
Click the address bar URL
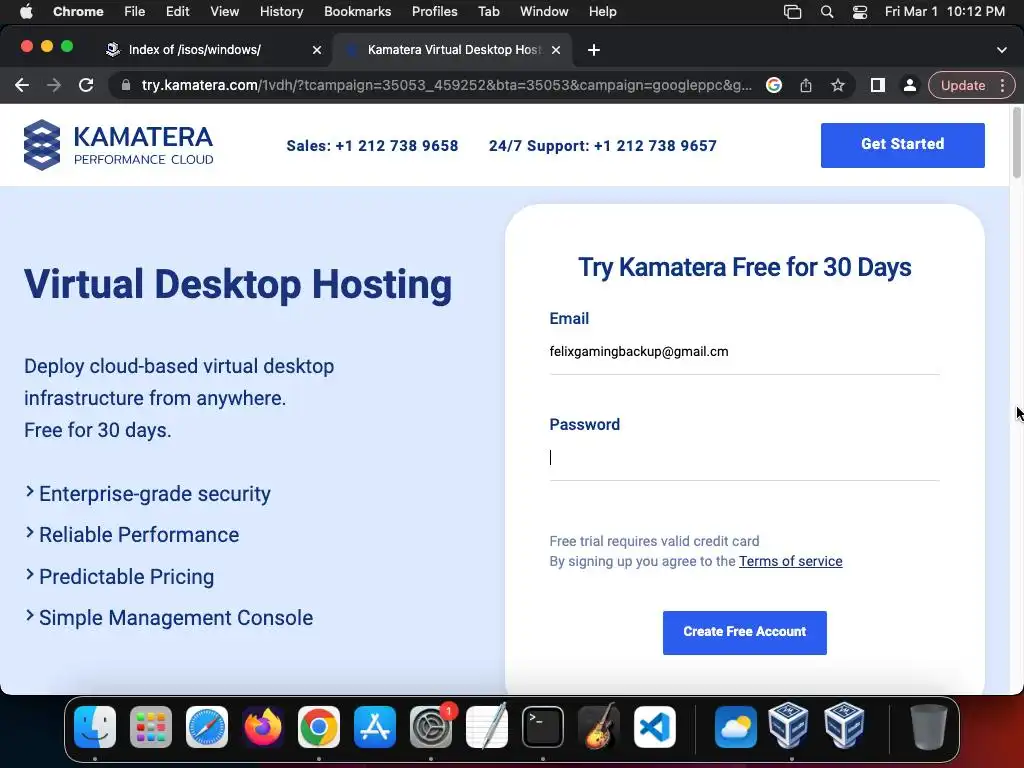point(446,86)
